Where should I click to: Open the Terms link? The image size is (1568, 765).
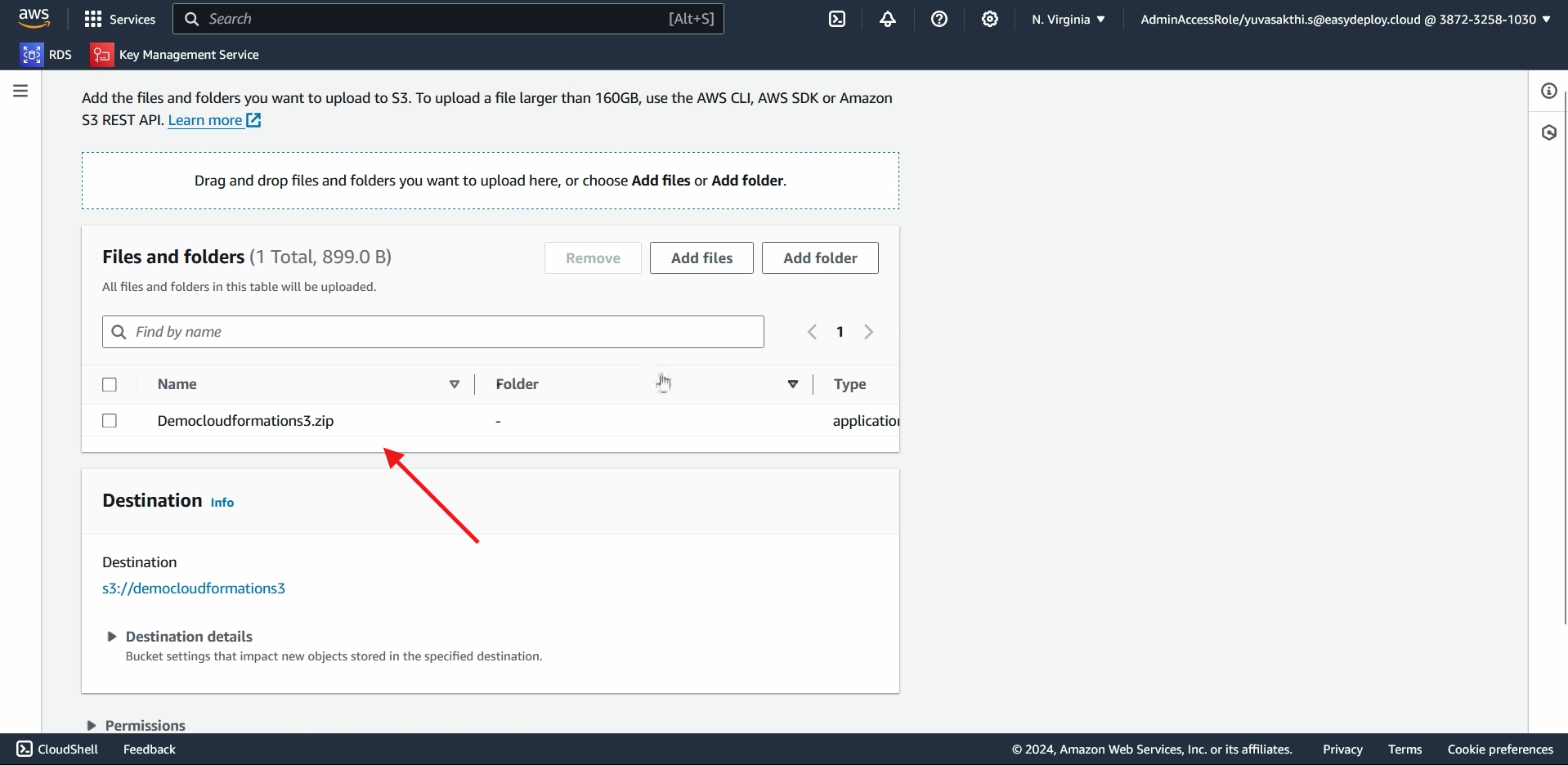pyautogui.click(x=1404, y=749)
